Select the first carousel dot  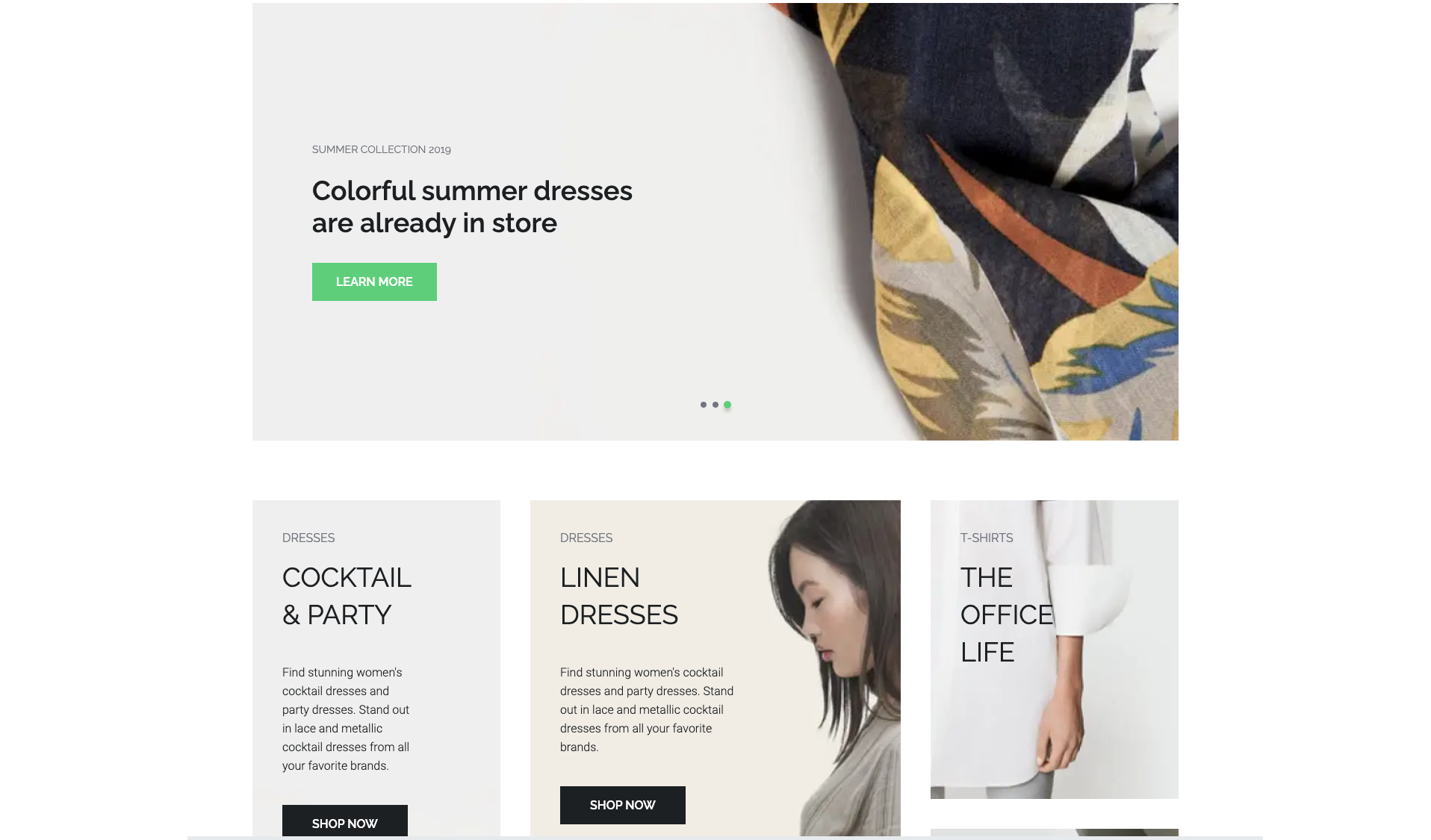704,405
